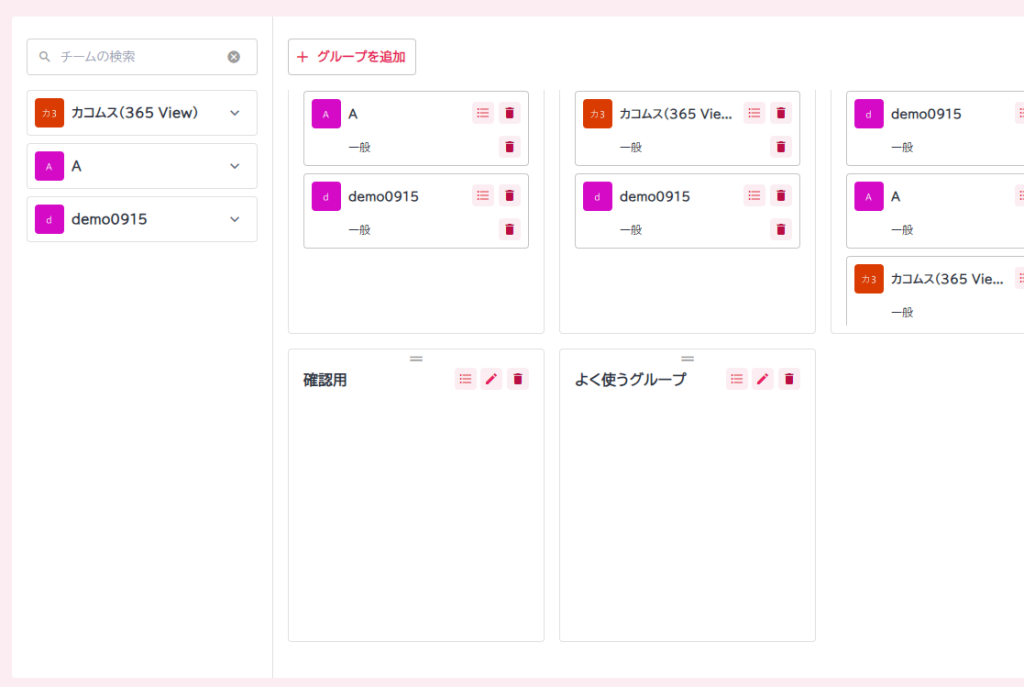
Task: Open list icon on カコムス card above demo0915
Action: click(754, 113)
